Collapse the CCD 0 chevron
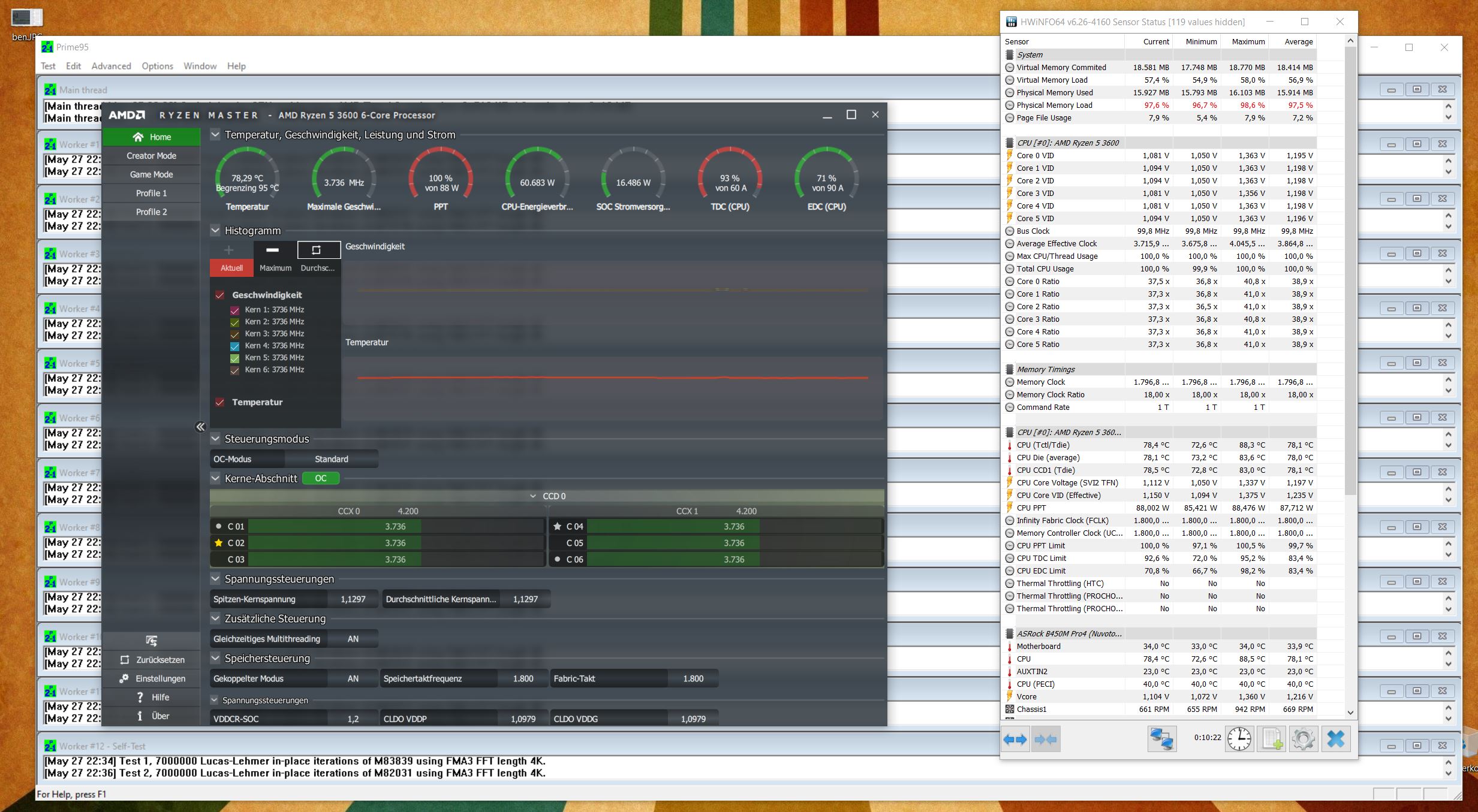 coord(532,496)
